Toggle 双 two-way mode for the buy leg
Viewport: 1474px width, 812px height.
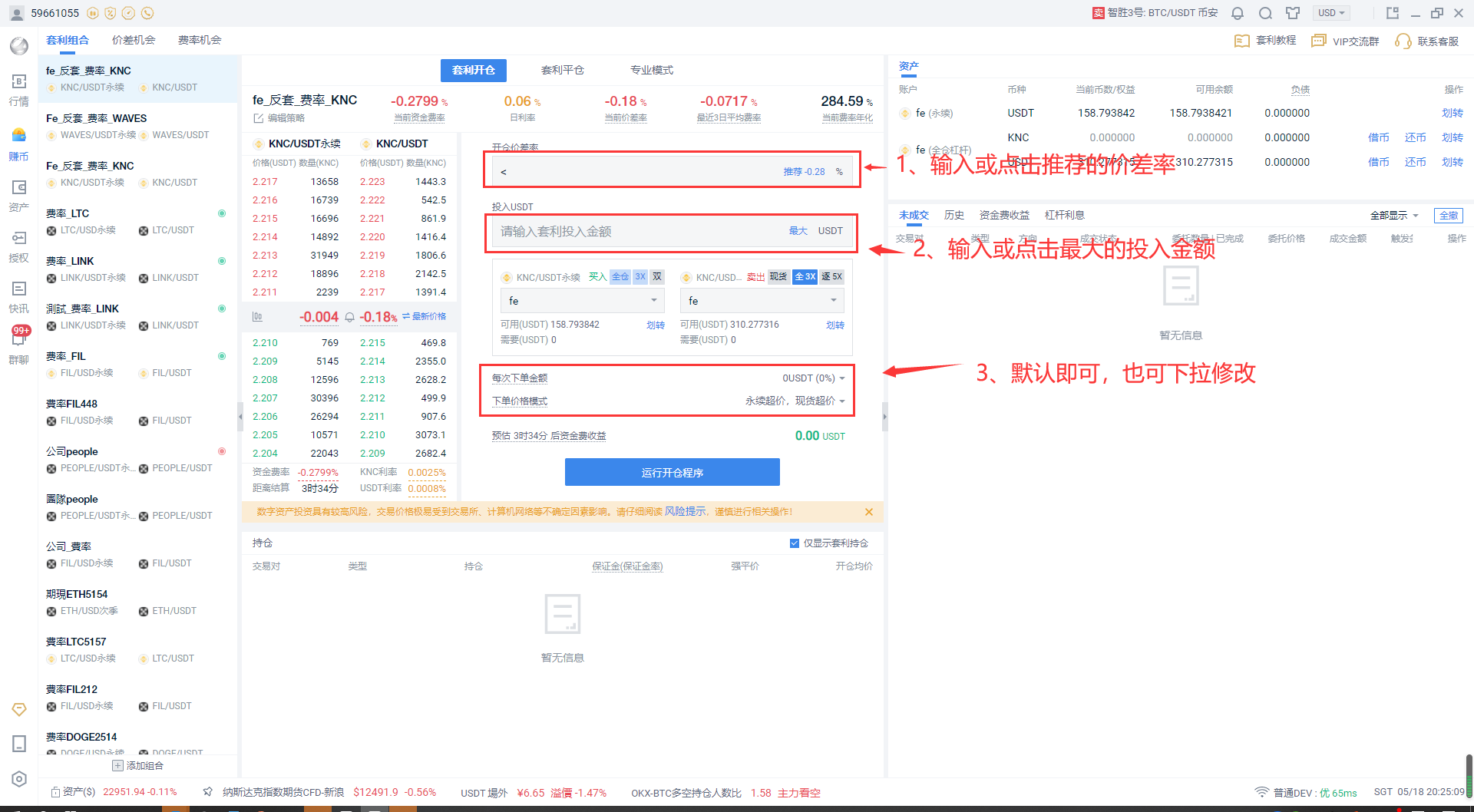point(657,277)
